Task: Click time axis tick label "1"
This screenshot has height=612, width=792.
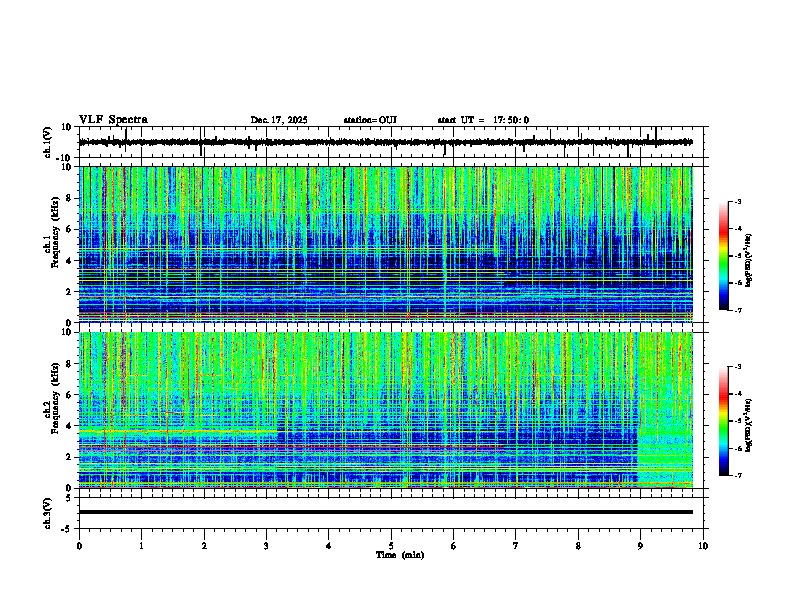Action: tap(141, 546)
